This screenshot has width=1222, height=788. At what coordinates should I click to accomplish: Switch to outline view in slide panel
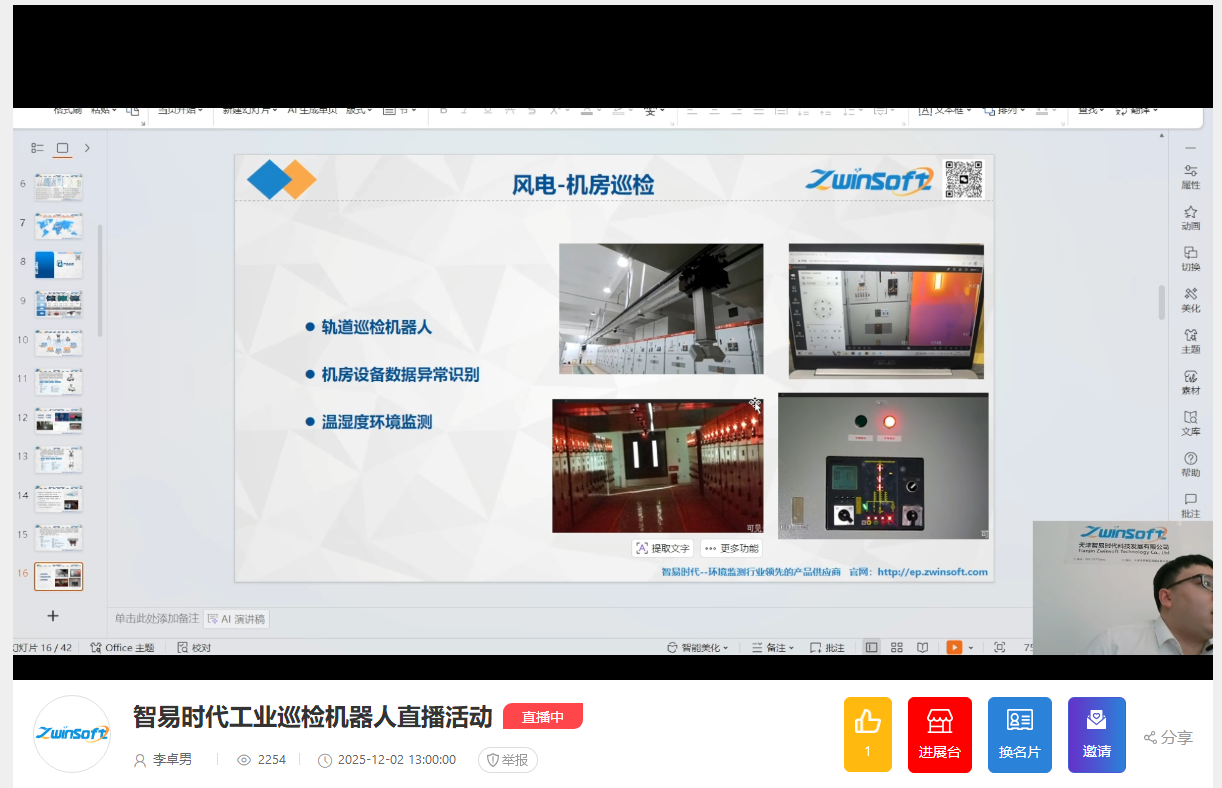37,148
